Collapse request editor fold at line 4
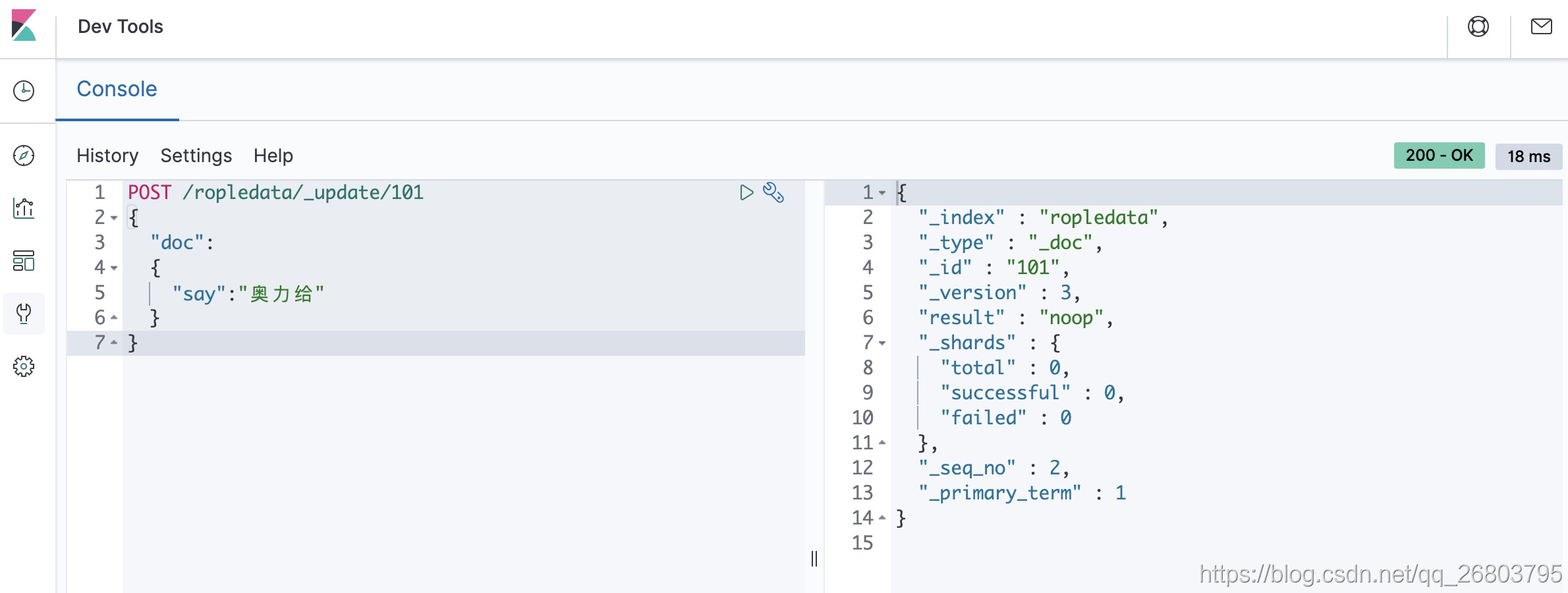 pos(114,268)
